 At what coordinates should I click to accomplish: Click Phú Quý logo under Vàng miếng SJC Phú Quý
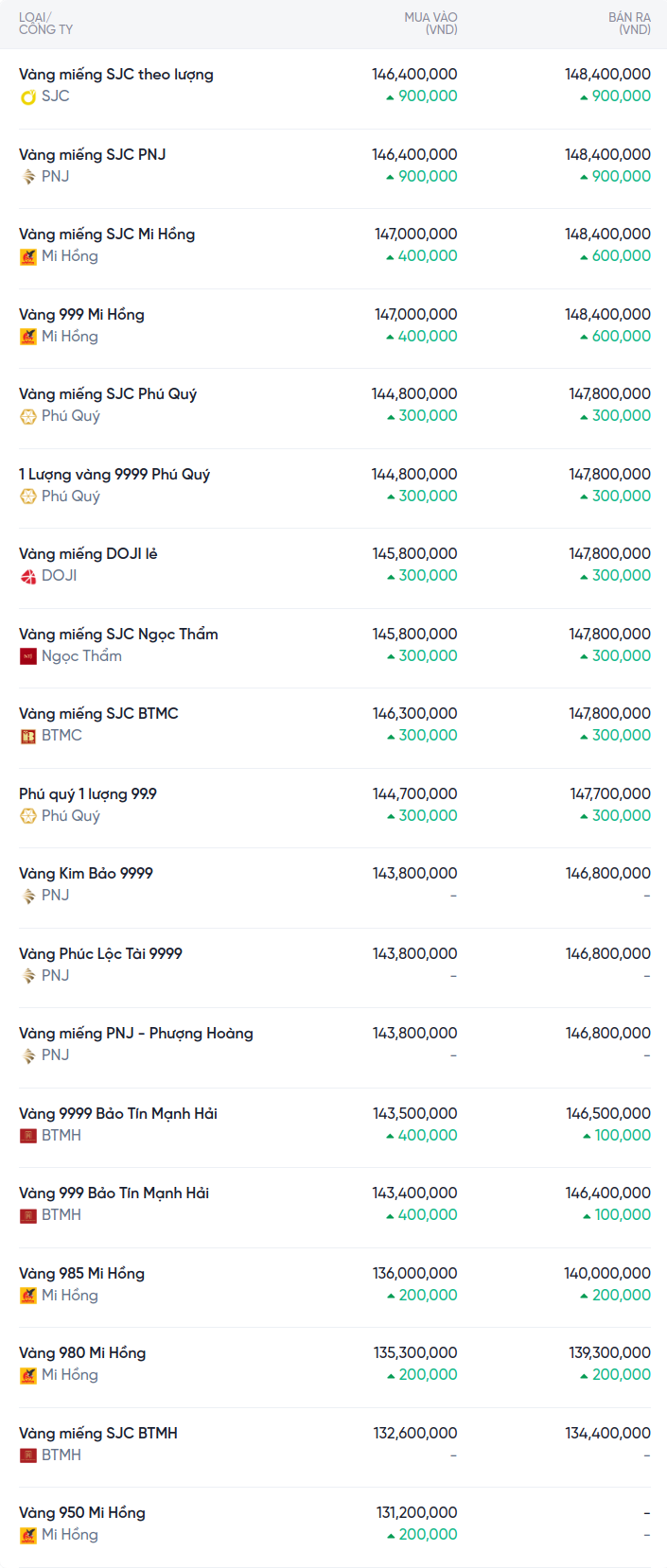[28, 416]
